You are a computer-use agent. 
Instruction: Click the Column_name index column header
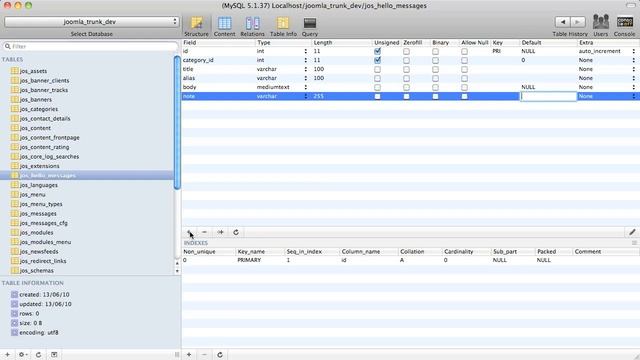click(x=369, y=252)
